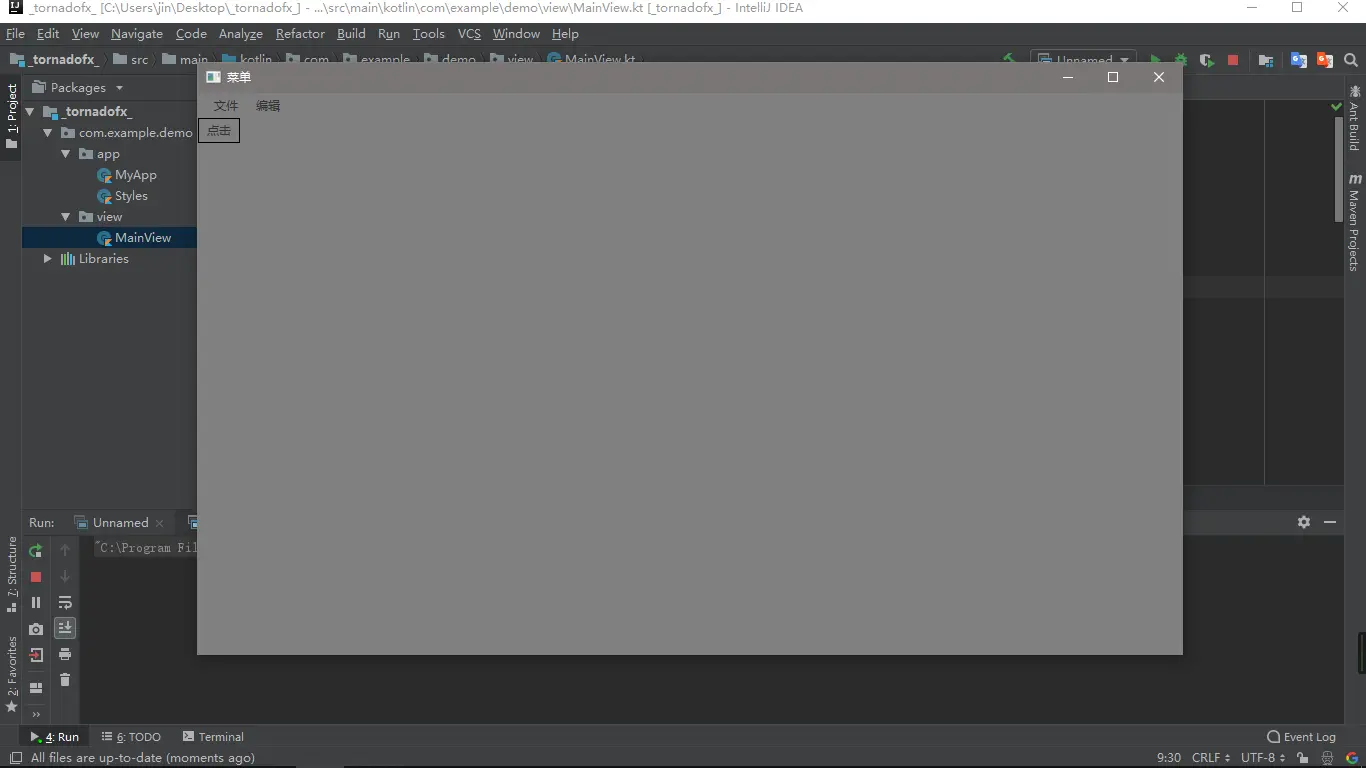Open the Event Log
Screen dimensions: 1366x768
[x=1301, y=737]
